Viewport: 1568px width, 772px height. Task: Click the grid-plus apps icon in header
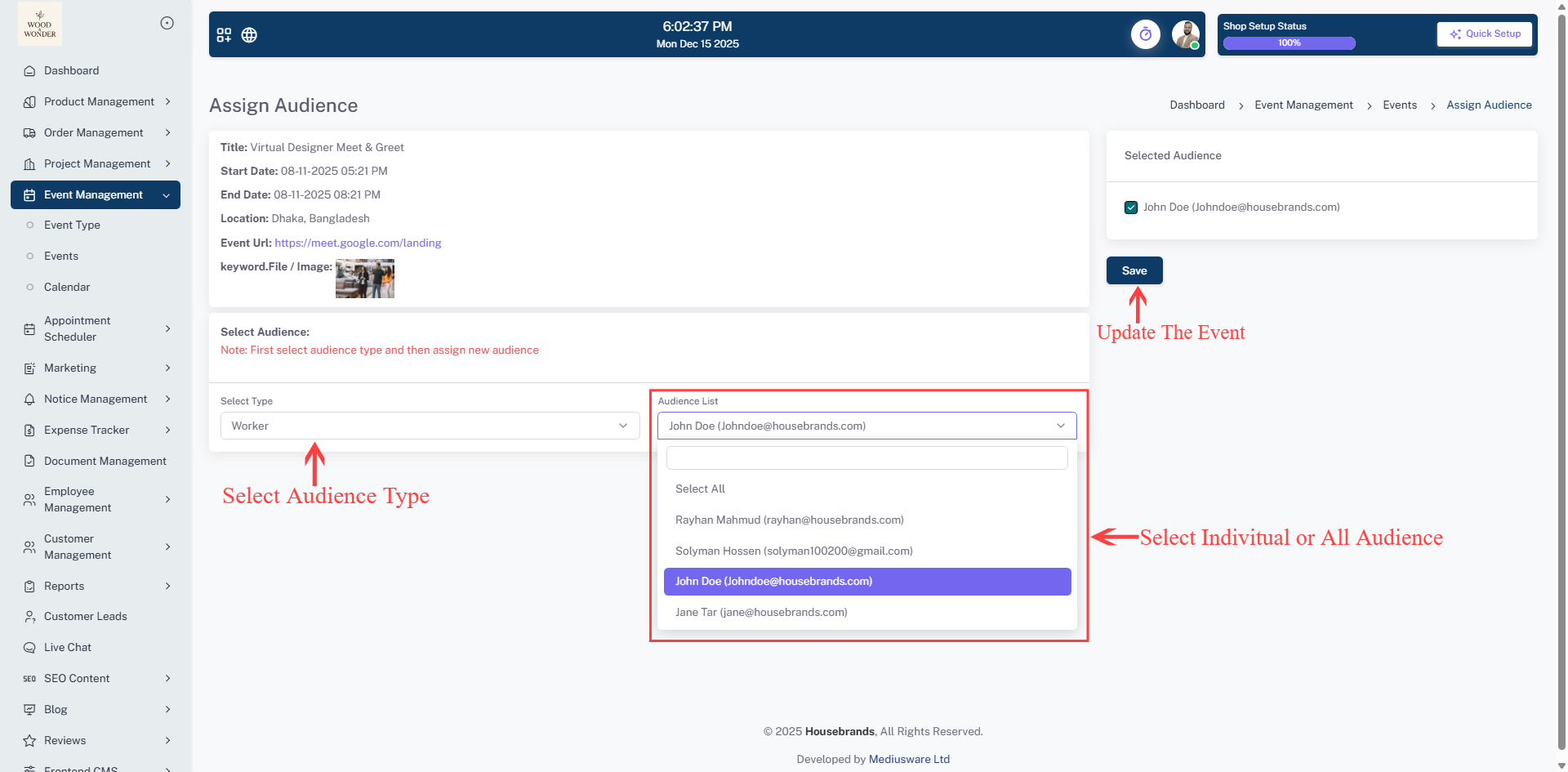(x=224, y=35)
